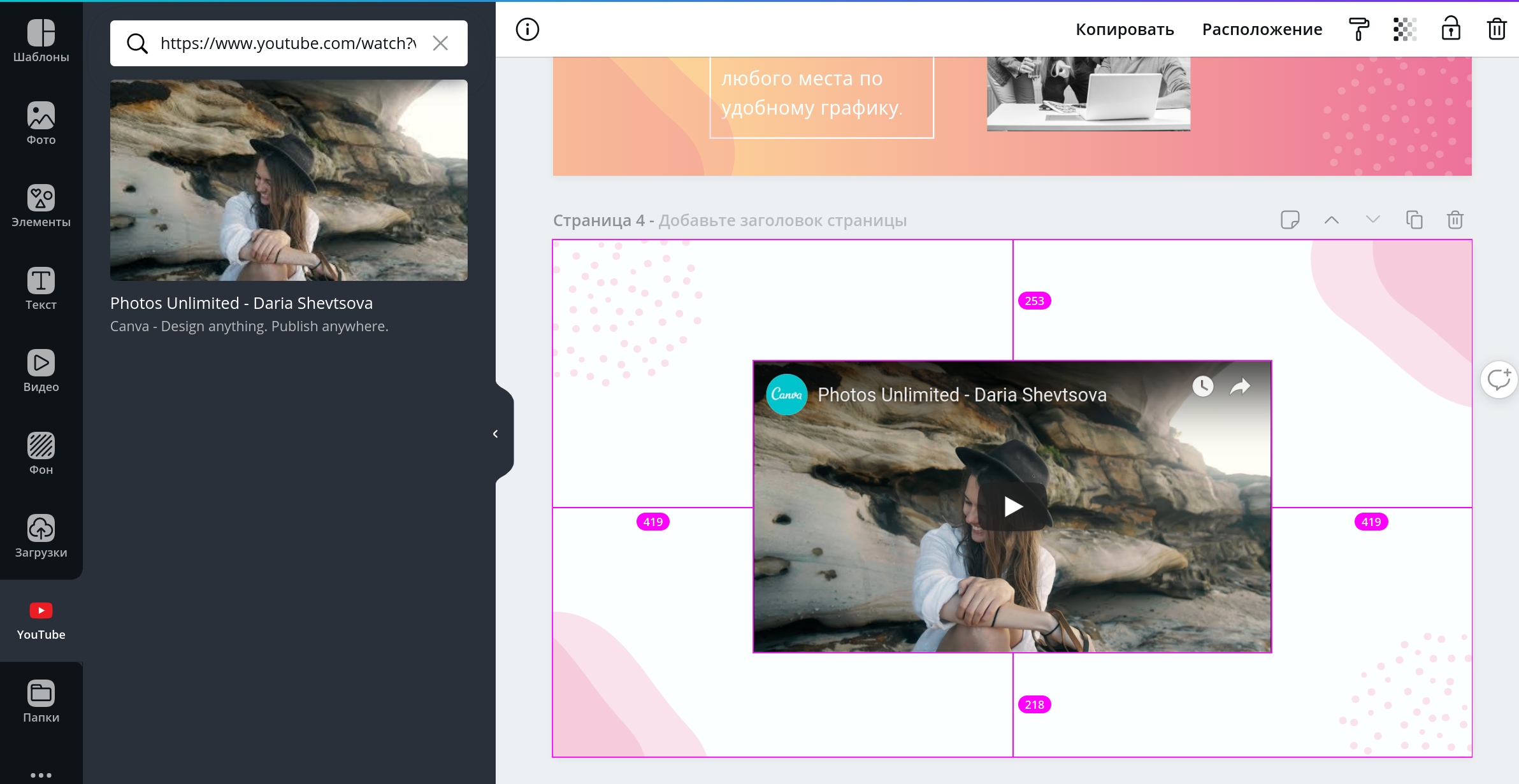
Task: Open the Шаблоны templates panel
Action: 41,41
